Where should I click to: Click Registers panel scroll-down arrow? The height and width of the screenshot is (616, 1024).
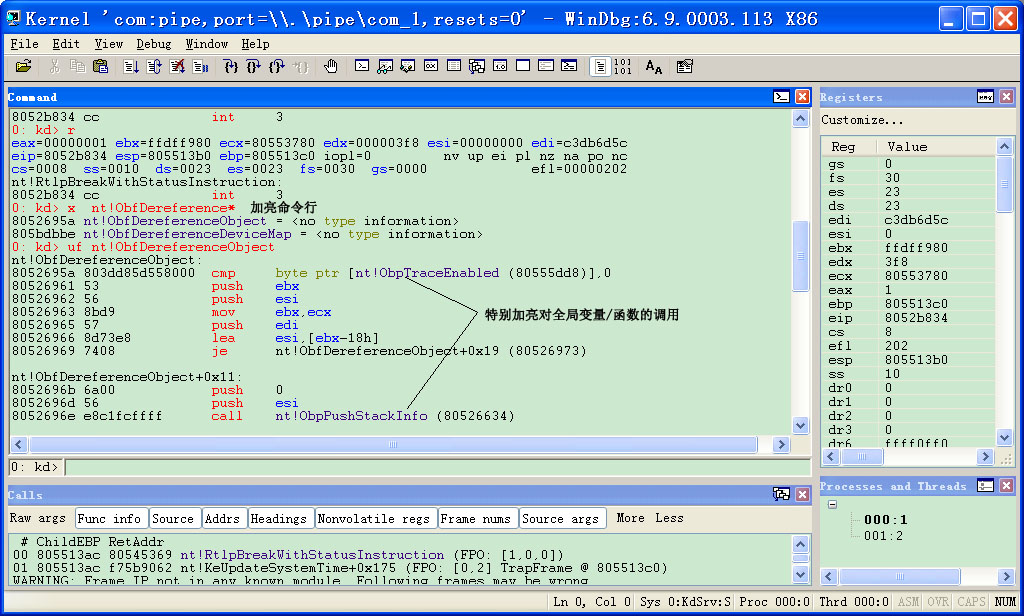click(1004, 437)
